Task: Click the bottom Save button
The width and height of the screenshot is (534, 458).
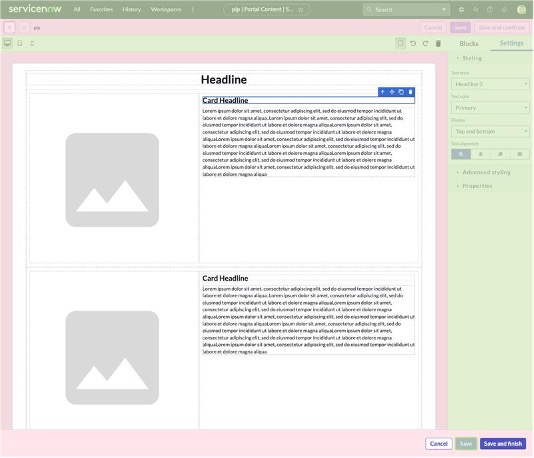Action: tap(466, 444)
